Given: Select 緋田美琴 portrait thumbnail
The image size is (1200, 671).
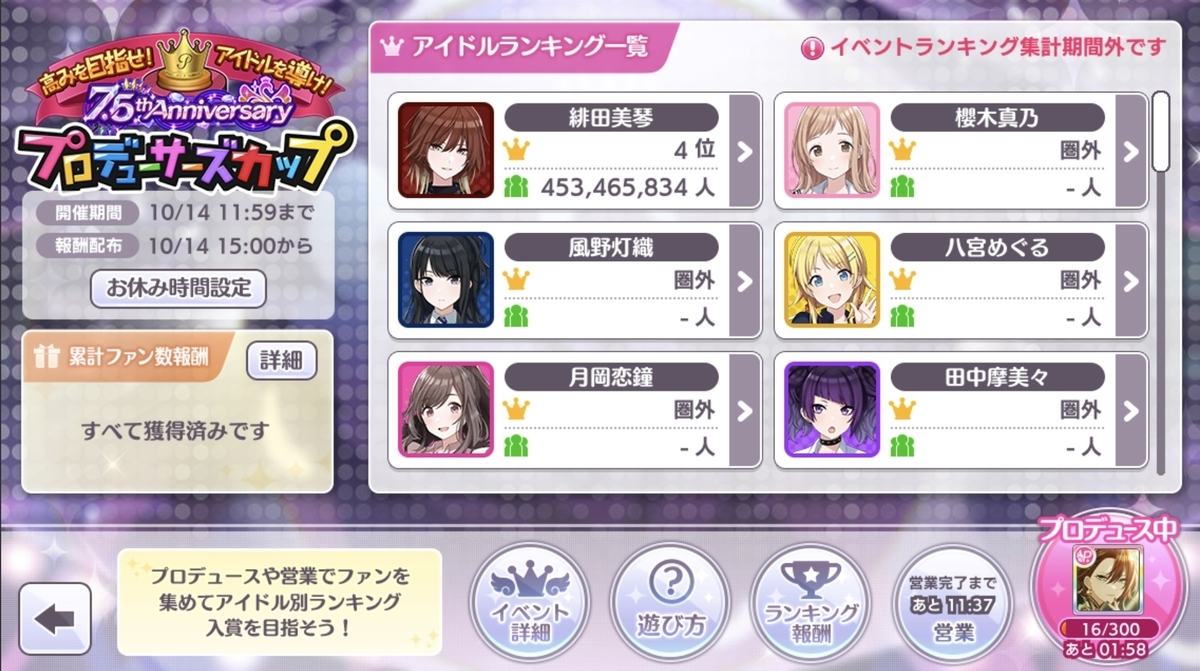Looking at the screenshot, I should coord(446,150).
